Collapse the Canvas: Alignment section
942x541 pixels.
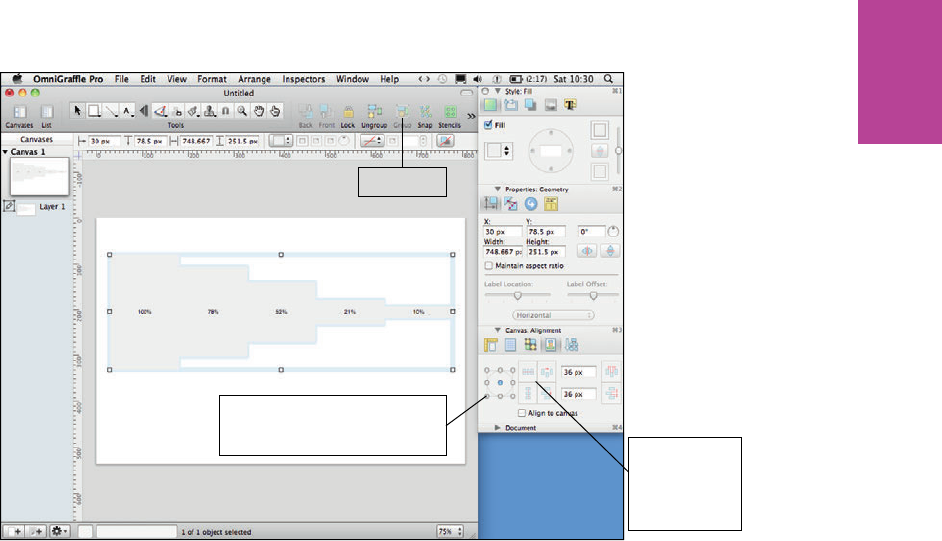pos(497,330)
